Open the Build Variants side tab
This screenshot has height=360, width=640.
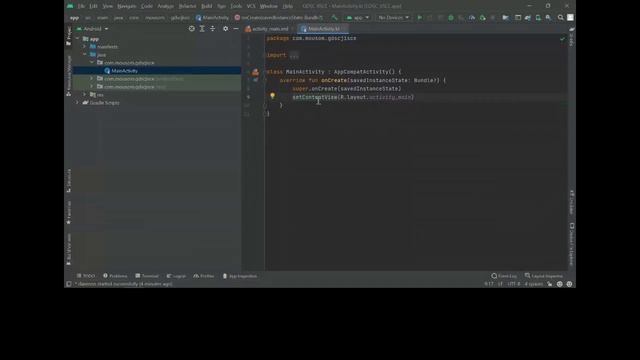69,249
